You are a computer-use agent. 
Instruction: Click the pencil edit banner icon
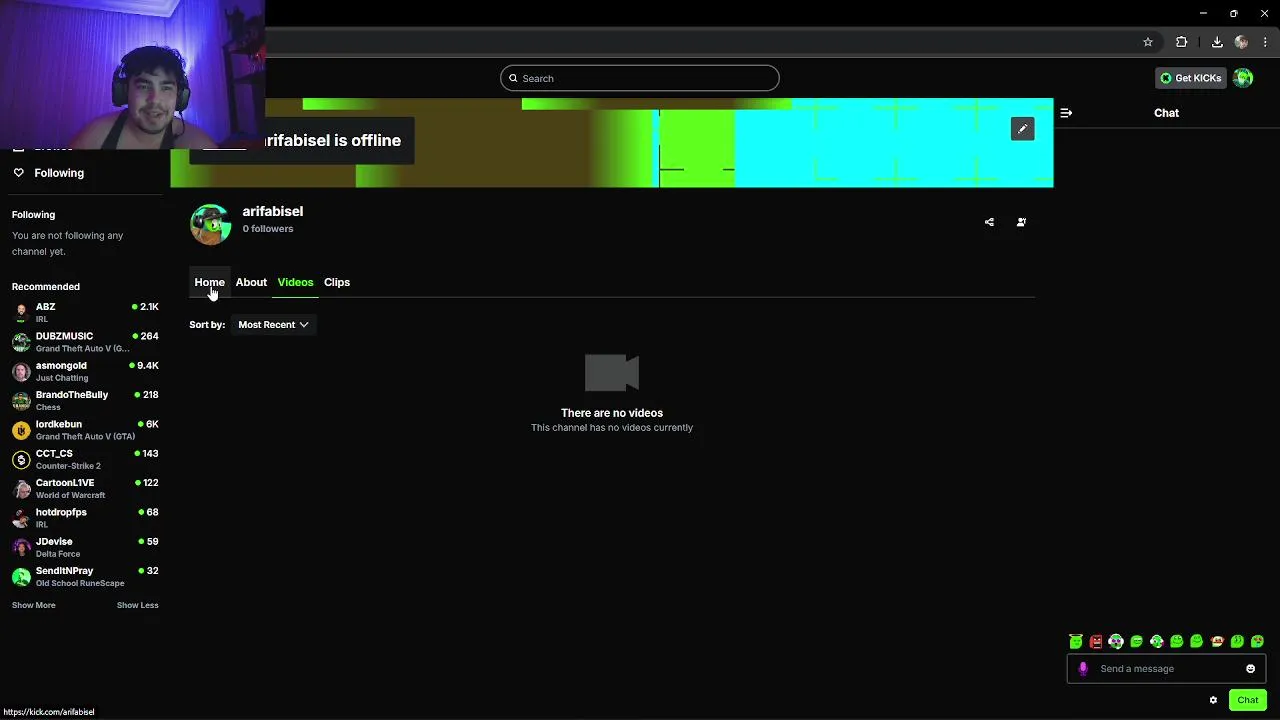point(1022,129)
